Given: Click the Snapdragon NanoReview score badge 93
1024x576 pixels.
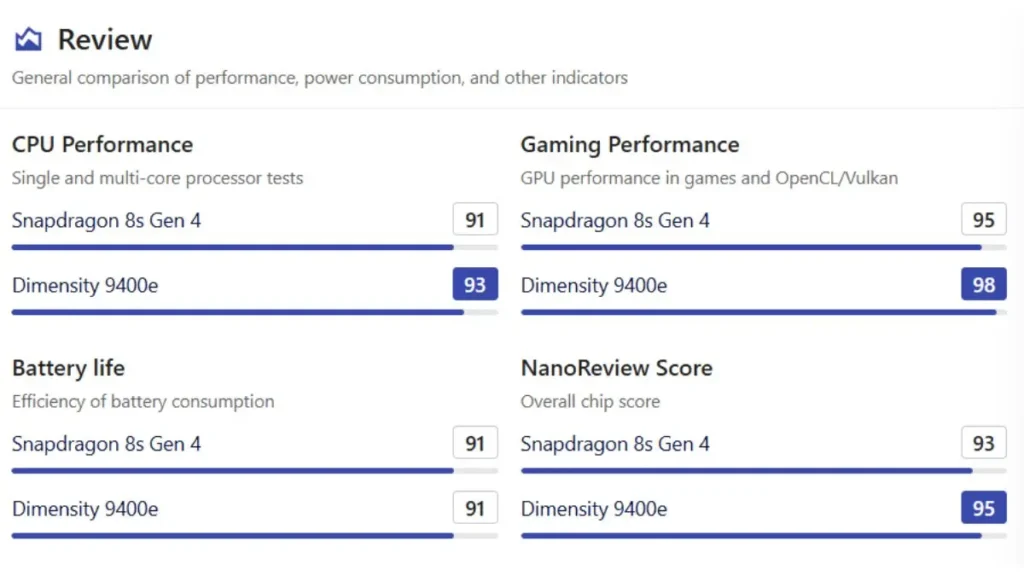Looking at the screenshot, I should pos(984,443).
